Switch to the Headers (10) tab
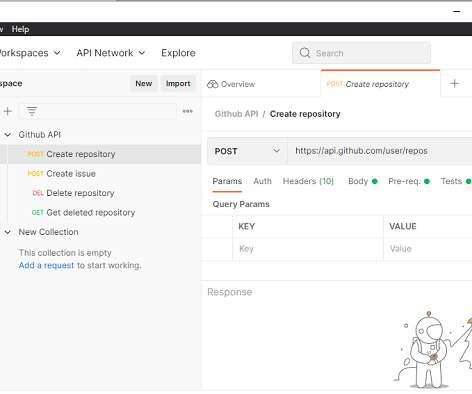 point(308,181)
